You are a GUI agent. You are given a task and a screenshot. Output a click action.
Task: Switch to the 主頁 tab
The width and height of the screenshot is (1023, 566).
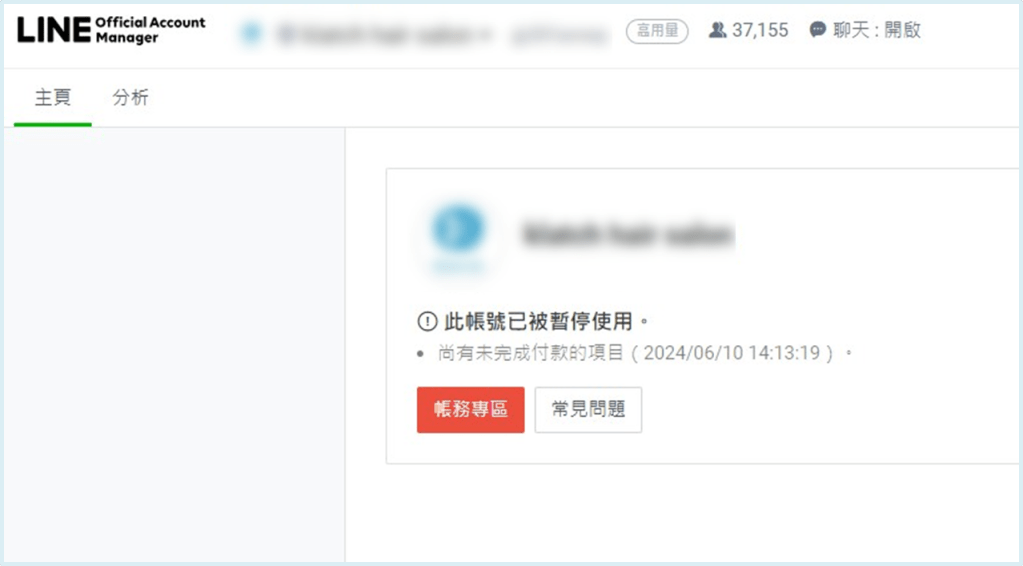point(53,98)
